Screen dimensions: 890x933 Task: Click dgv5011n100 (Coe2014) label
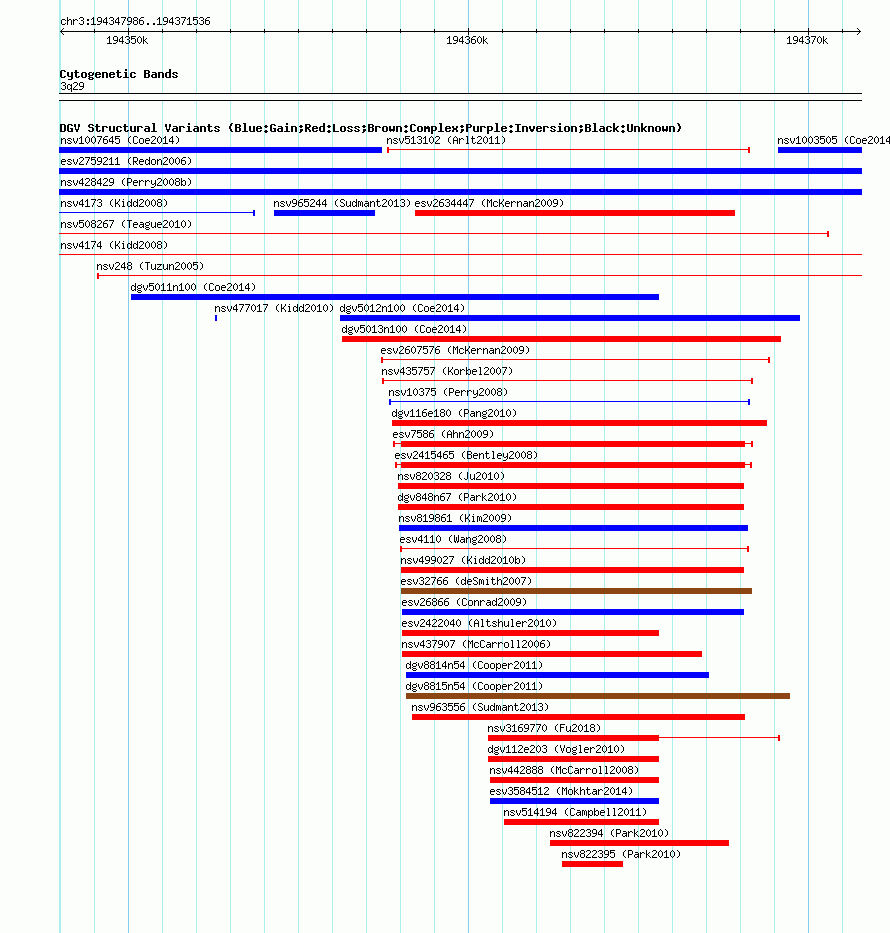tap(193, 287)
